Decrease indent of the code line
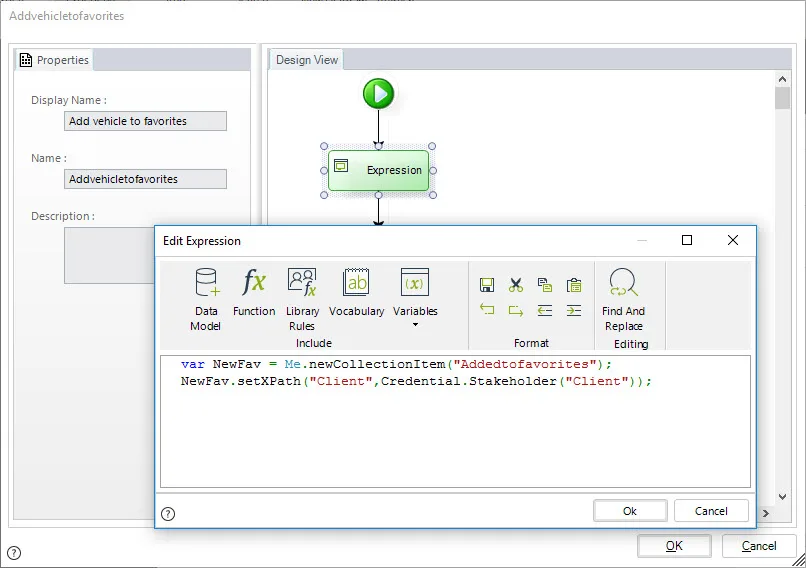The image size is (806, 568). tap(545, 310)
